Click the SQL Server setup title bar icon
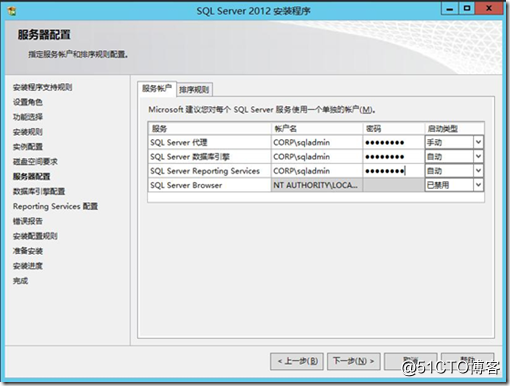Viewport: 510px width, 386px height. (x=12, y=11)
